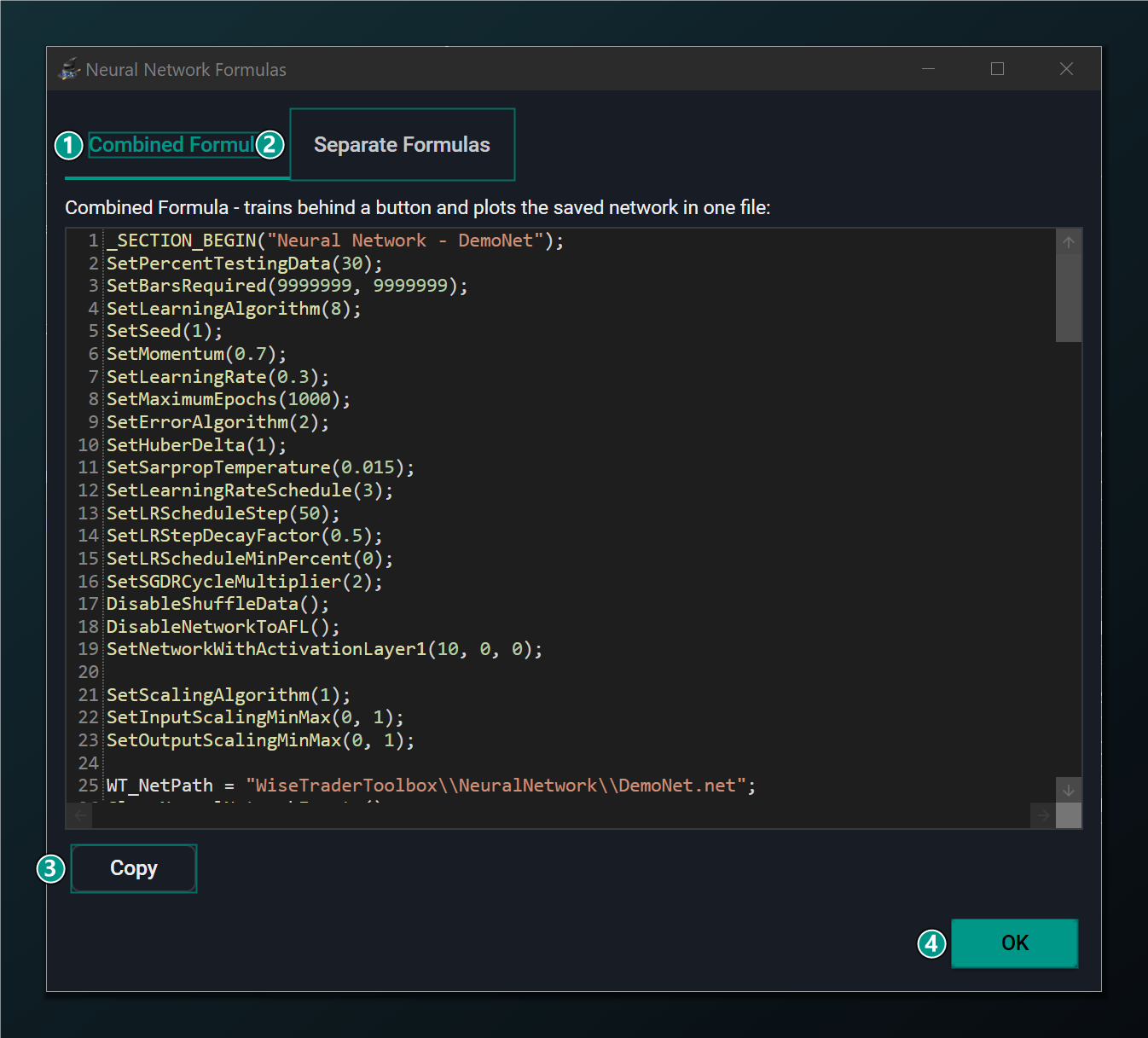Maximize the Neural Network Formulas window
Image resolution: width=1148 pixels, height=1038 pixels.
click(997, 69)
